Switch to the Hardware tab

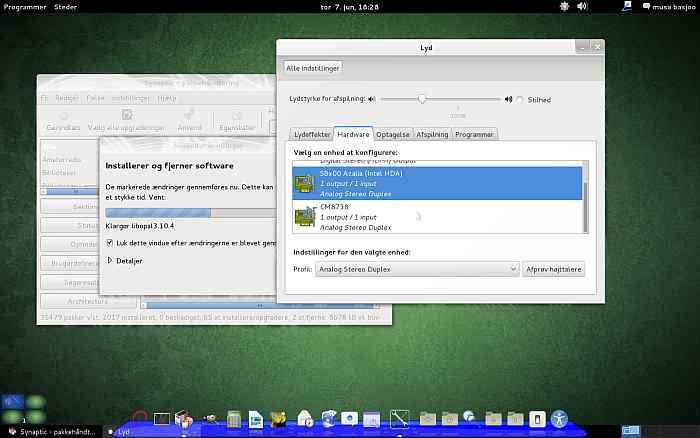[353, 134]
